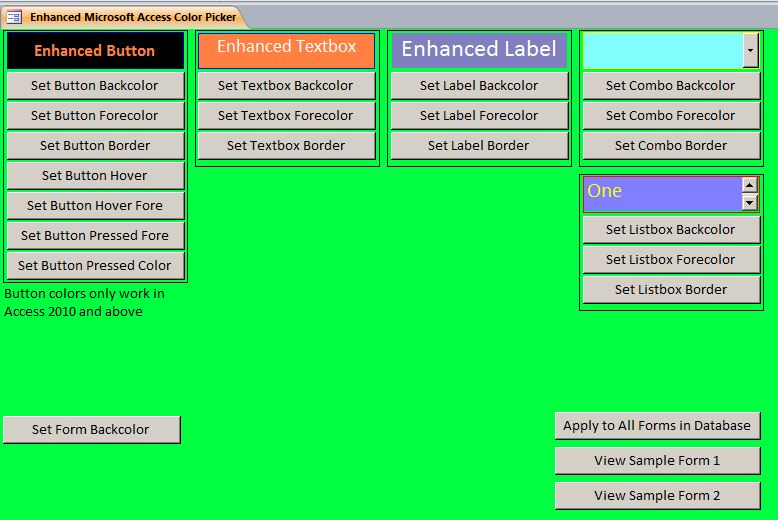
Task: Click the Enhanced Label sample
Action: point(479,50)
